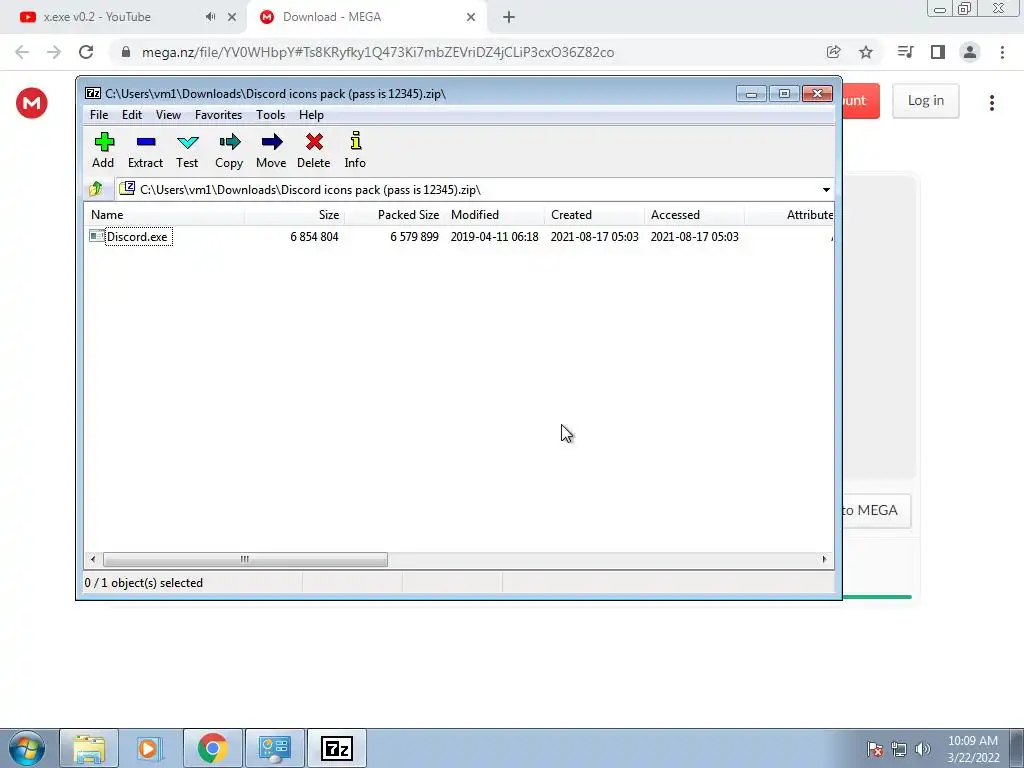The image size is (1024, 768).
Task: Open Windows Media Player from taskbar
Action: pyautogui.click(x=150, y=748)
